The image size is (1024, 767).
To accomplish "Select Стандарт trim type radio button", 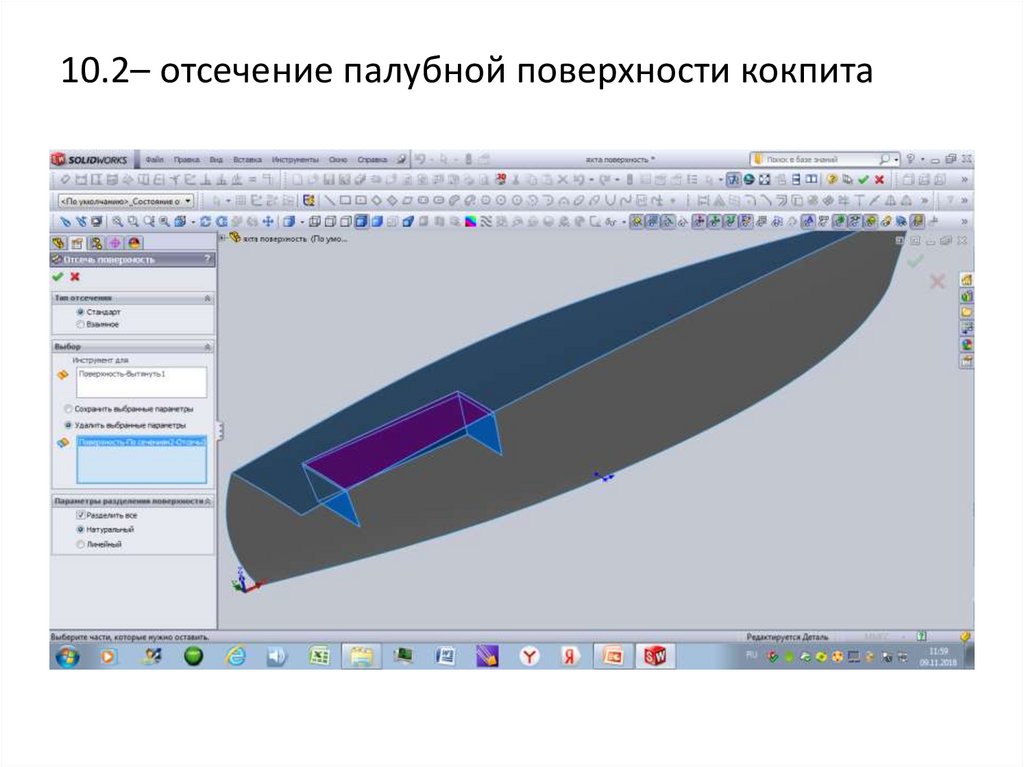I will [81, 312].
